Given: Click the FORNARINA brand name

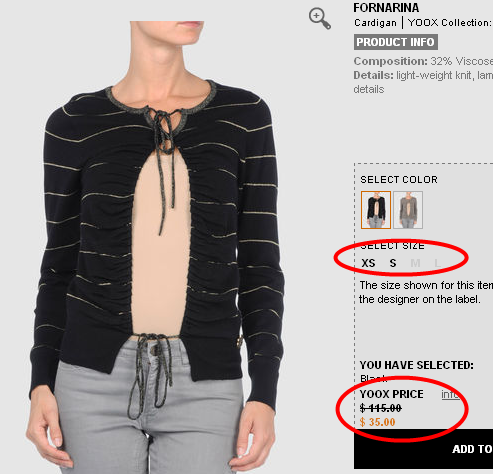Looking at the screenshot, I should pos(386,8).
